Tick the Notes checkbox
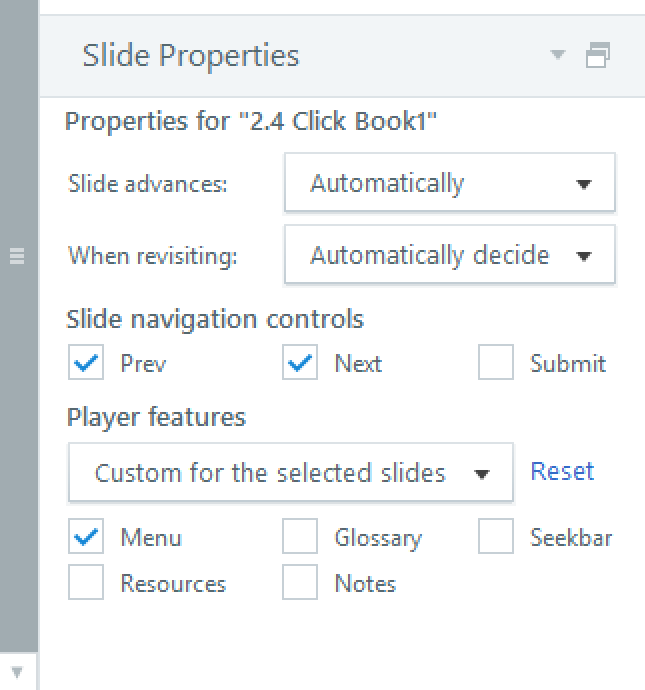 (300, 583)
